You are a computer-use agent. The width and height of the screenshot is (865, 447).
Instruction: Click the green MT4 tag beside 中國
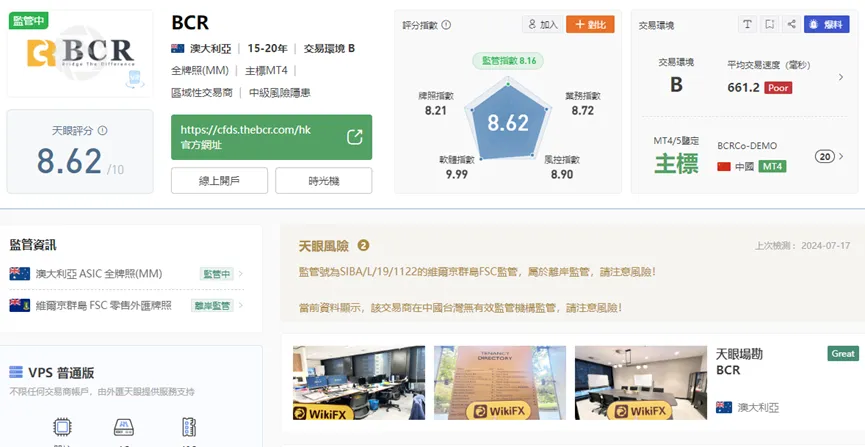click(x=772, y=166)
